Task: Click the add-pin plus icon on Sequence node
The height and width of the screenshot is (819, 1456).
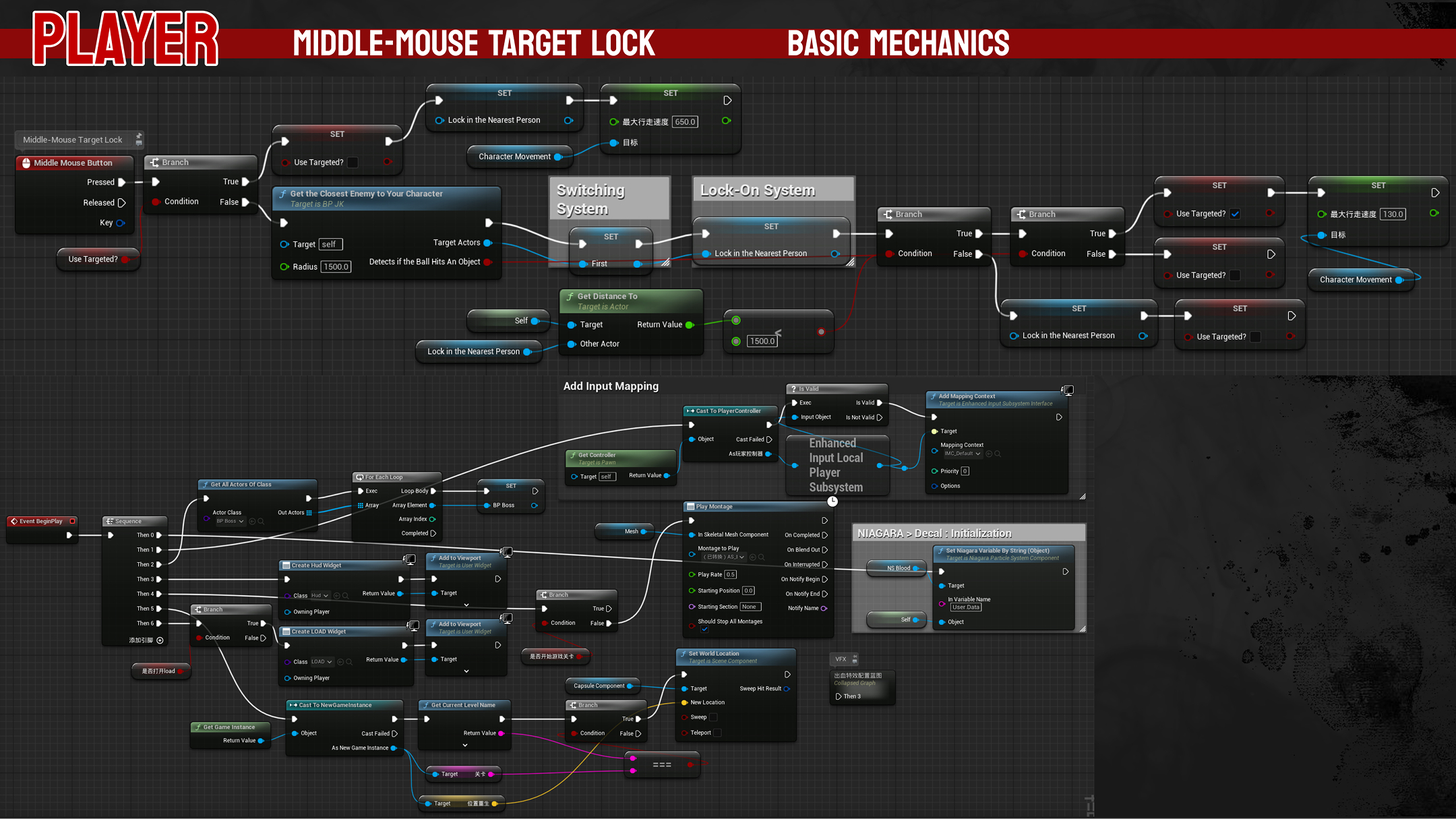Action: (160, 640)
